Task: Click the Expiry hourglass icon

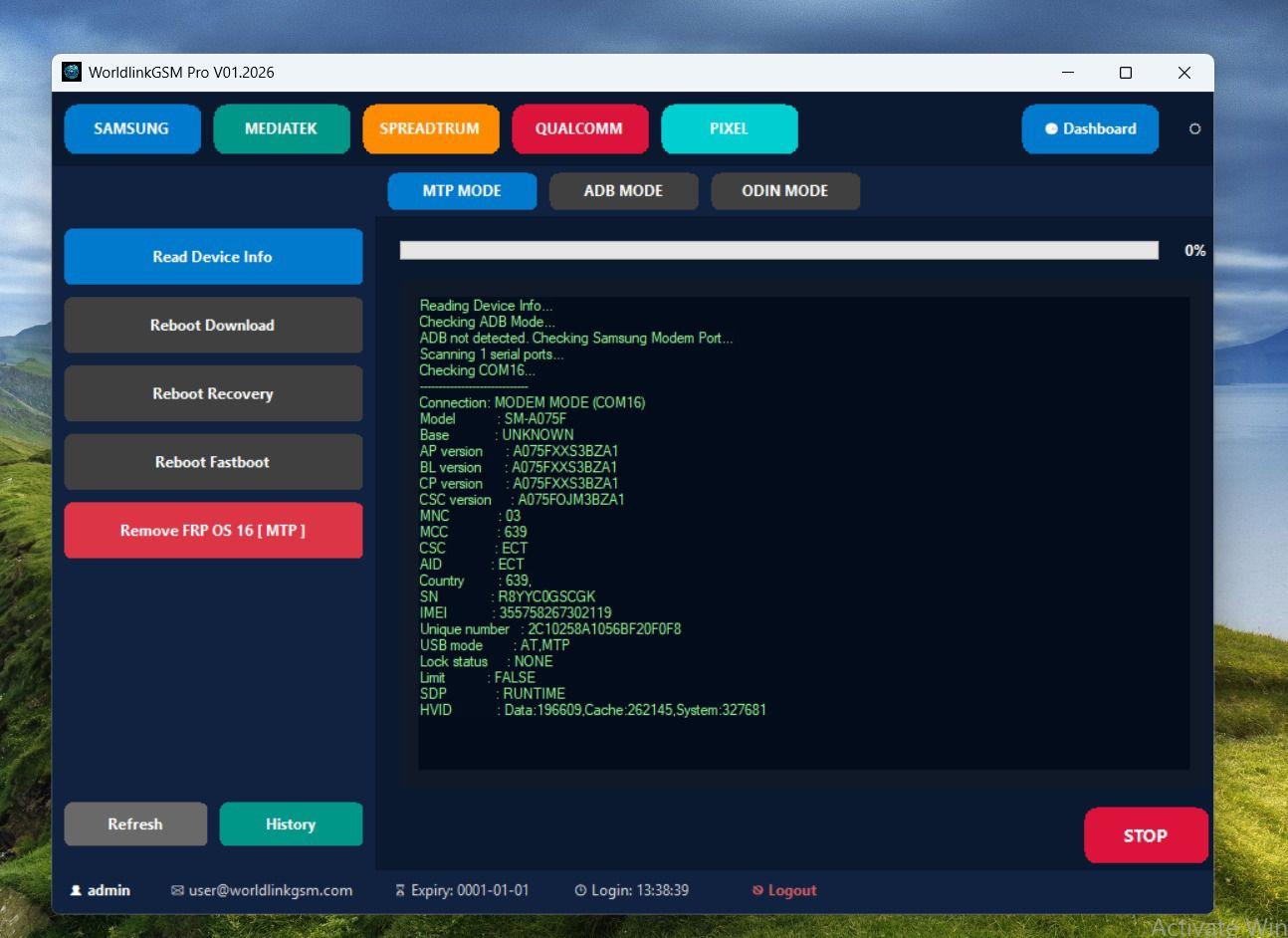Action: tap(400, 890)
